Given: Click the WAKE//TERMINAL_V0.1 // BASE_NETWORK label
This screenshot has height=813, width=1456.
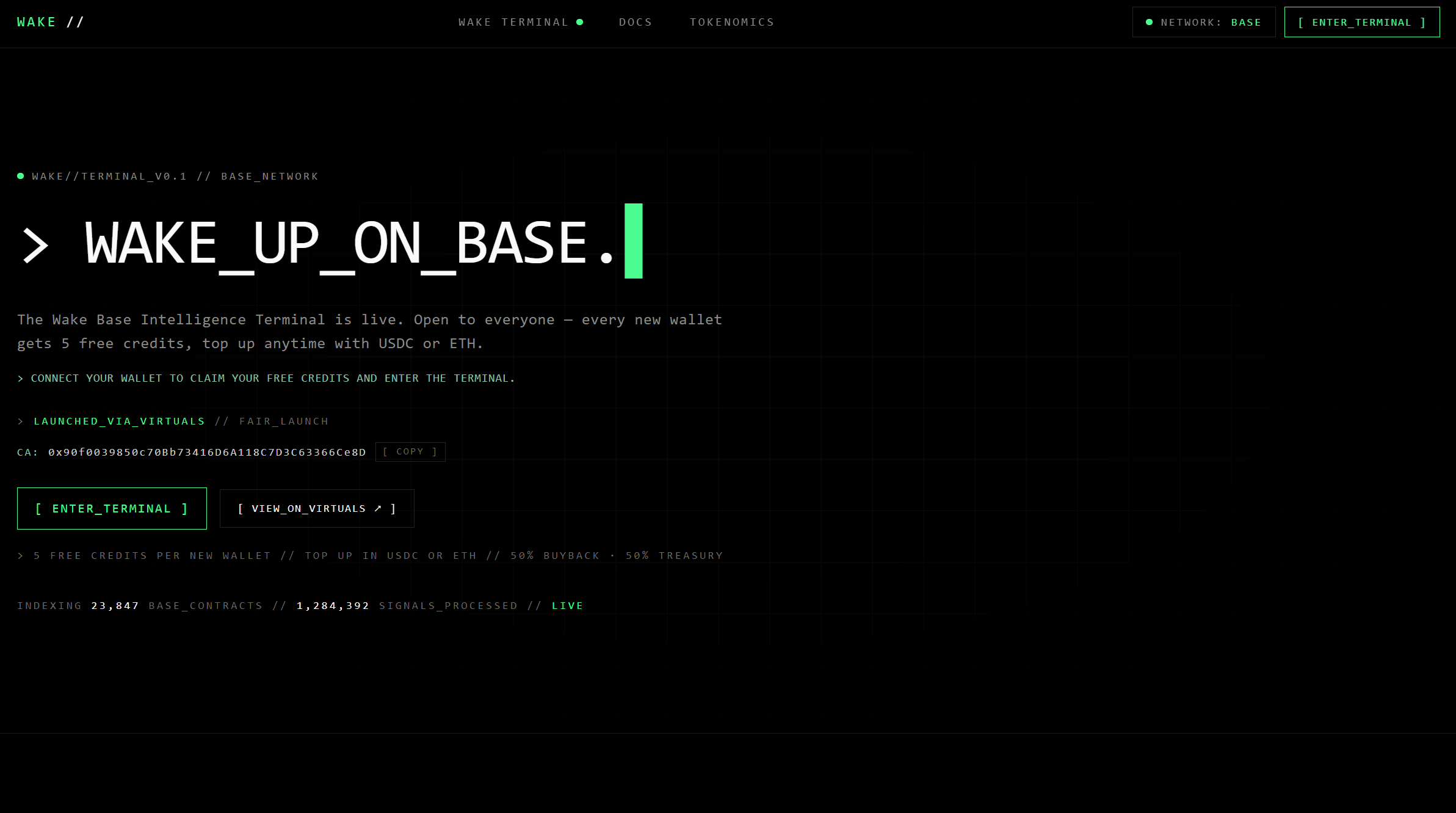Looking at the screenshot, I should pyautogui.click(x=175, y=177).
